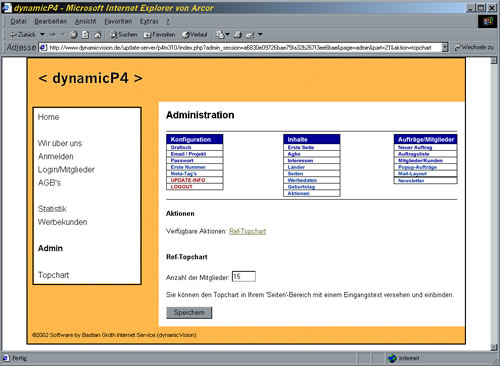Click the IE icon in title bar
500x366 pixels.
(x=6, y=8)
